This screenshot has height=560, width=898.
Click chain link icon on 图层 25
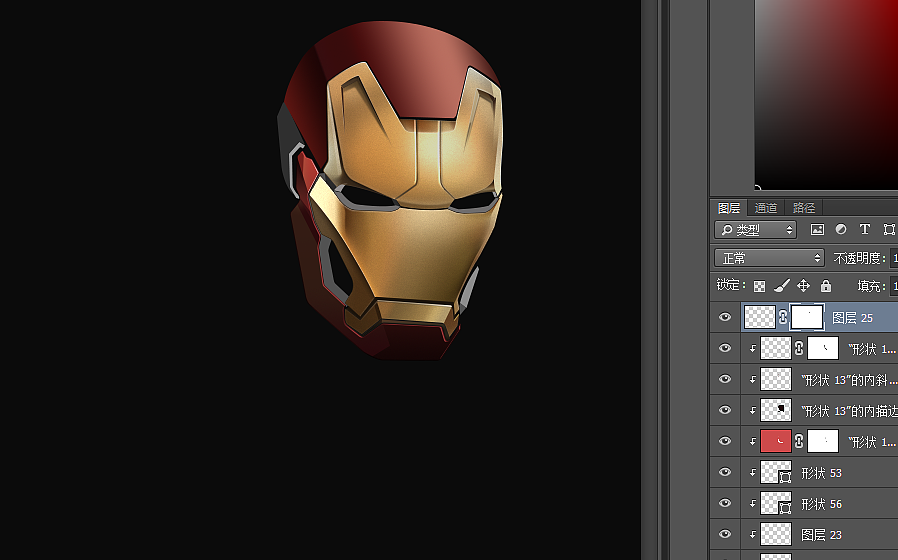click(x=783, y=317)
